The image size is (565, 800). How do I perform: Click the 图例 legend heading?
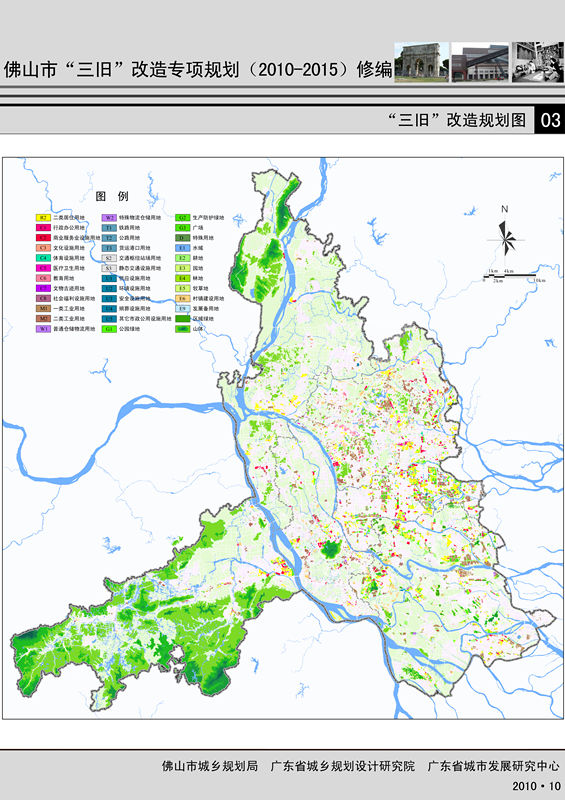(112, 196)
